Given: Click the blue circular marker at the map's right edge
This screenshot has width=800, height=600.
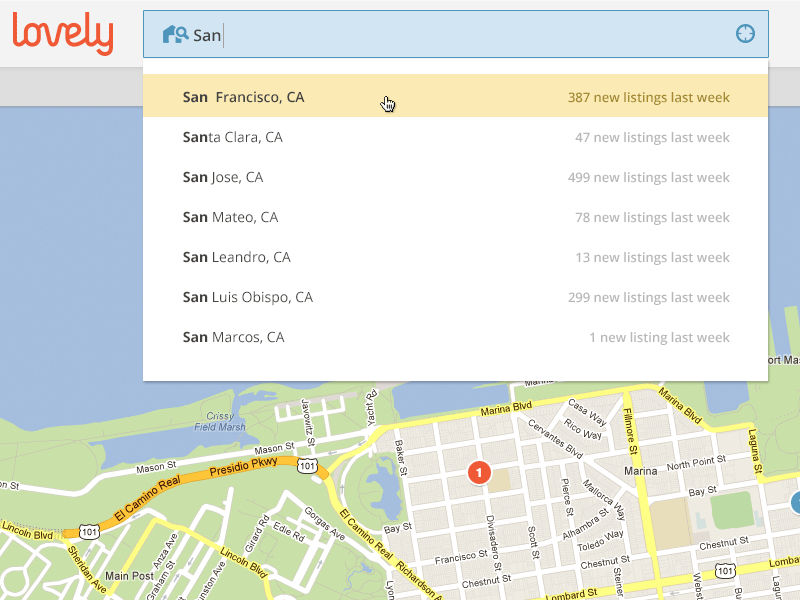Looking at the screenshot, I should click(x=796, y=501).
